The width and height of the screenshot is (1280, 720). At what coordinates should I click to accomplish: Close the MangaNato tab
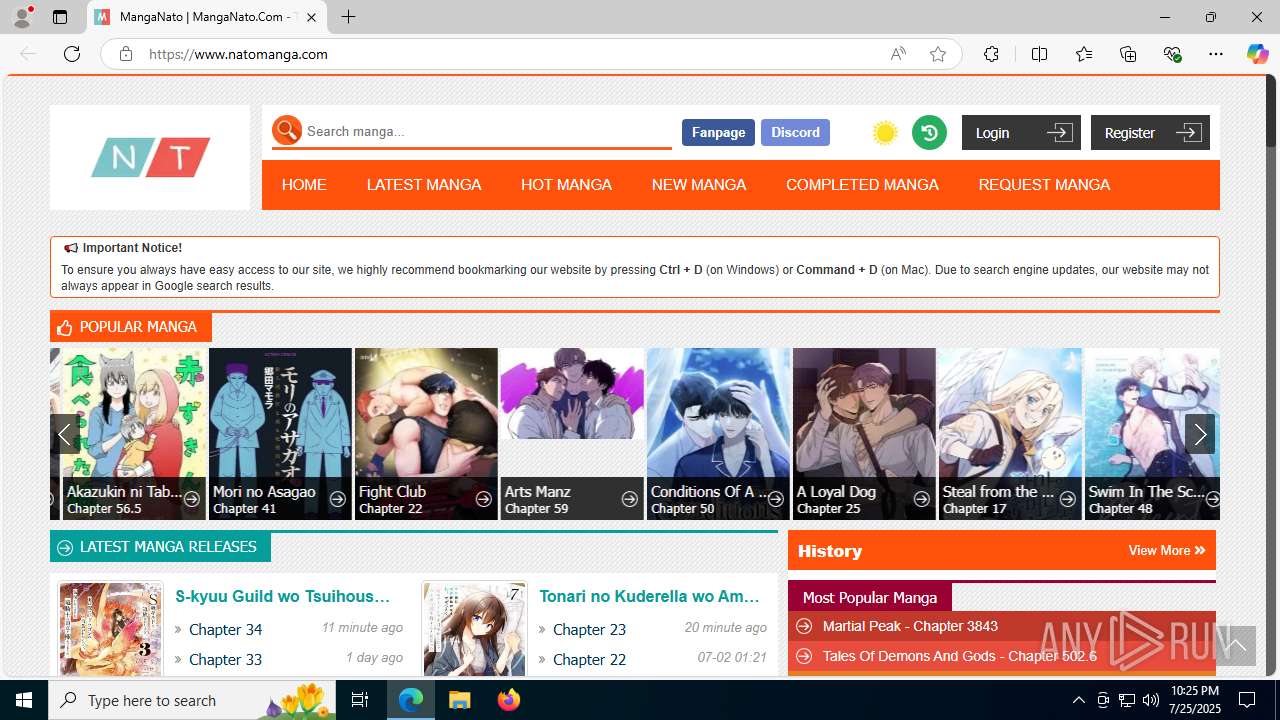click(312, 17)
